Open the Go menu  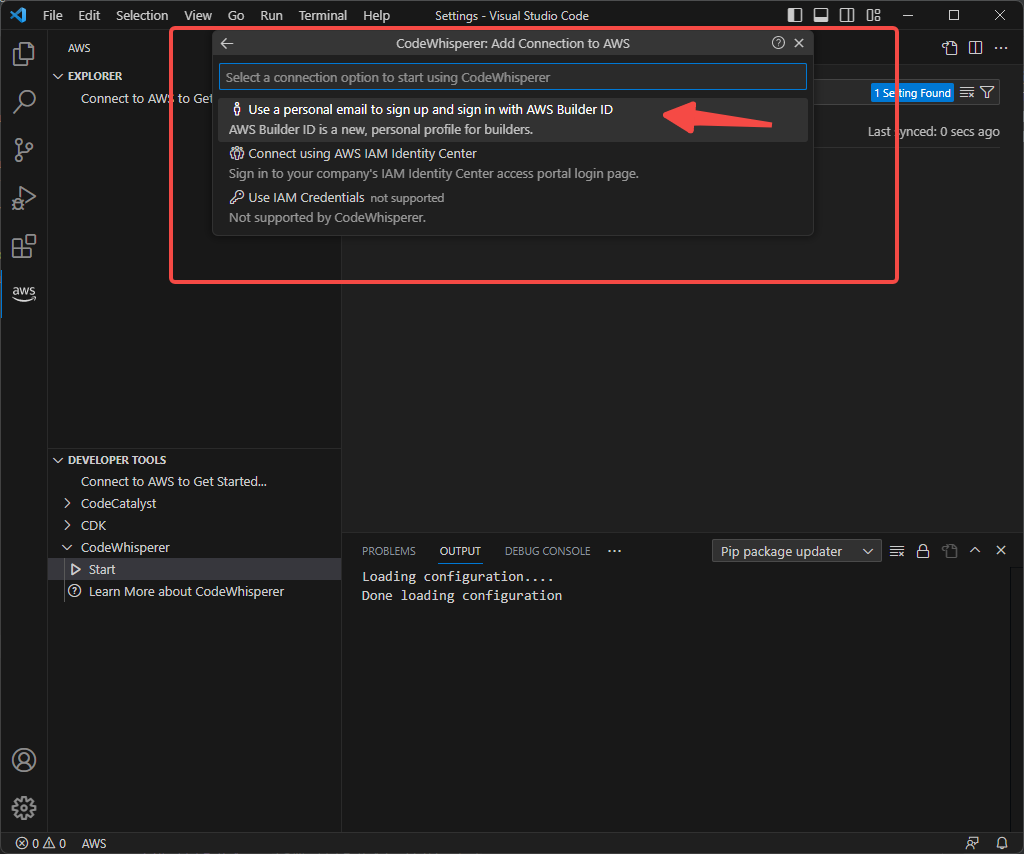(236, 15)
